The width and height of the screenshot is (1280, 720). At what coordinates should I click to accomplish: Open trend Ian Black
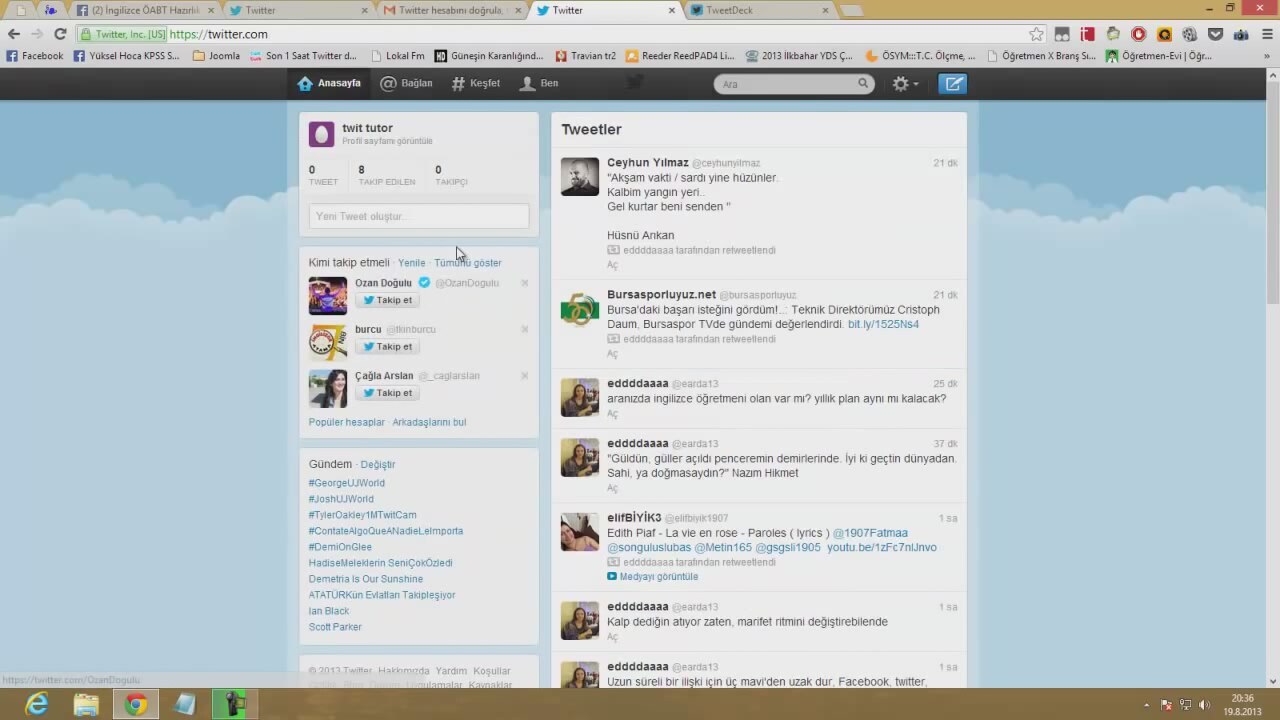(329, 611)
